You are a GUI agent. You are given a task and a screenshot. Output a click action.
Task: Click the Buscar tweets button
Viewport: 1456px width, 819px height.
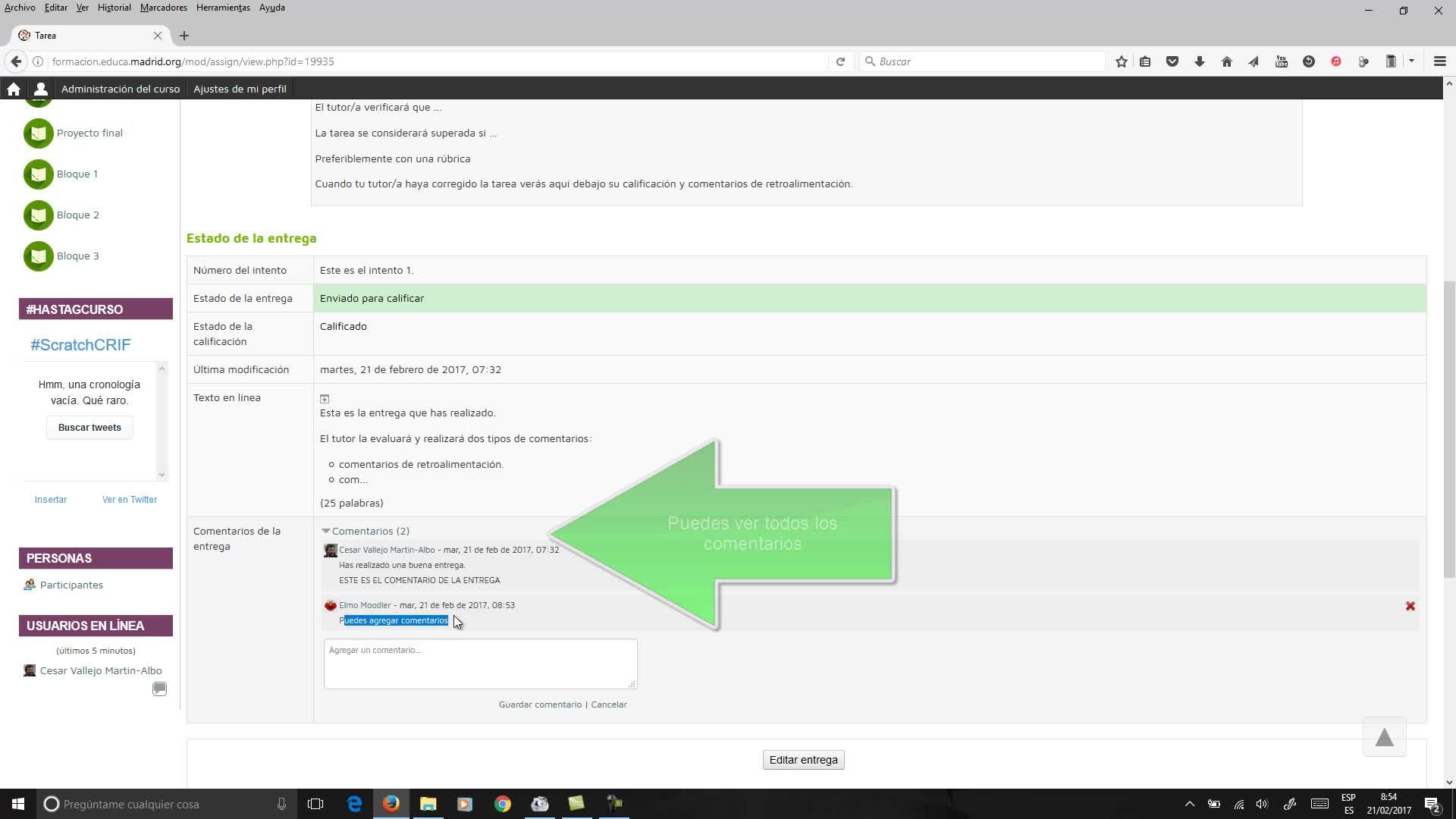click(89, 428)
